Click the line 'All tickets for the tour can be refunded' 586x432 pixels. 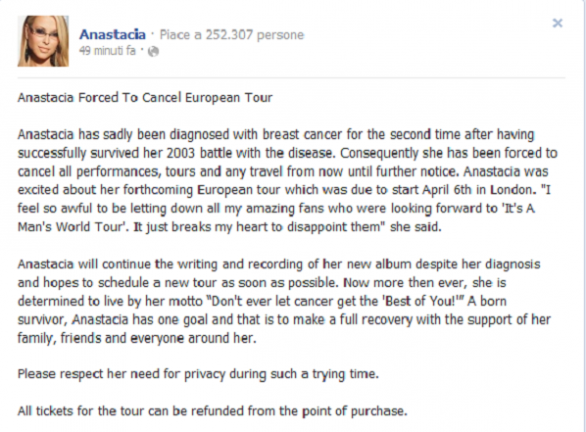point(212,411)
